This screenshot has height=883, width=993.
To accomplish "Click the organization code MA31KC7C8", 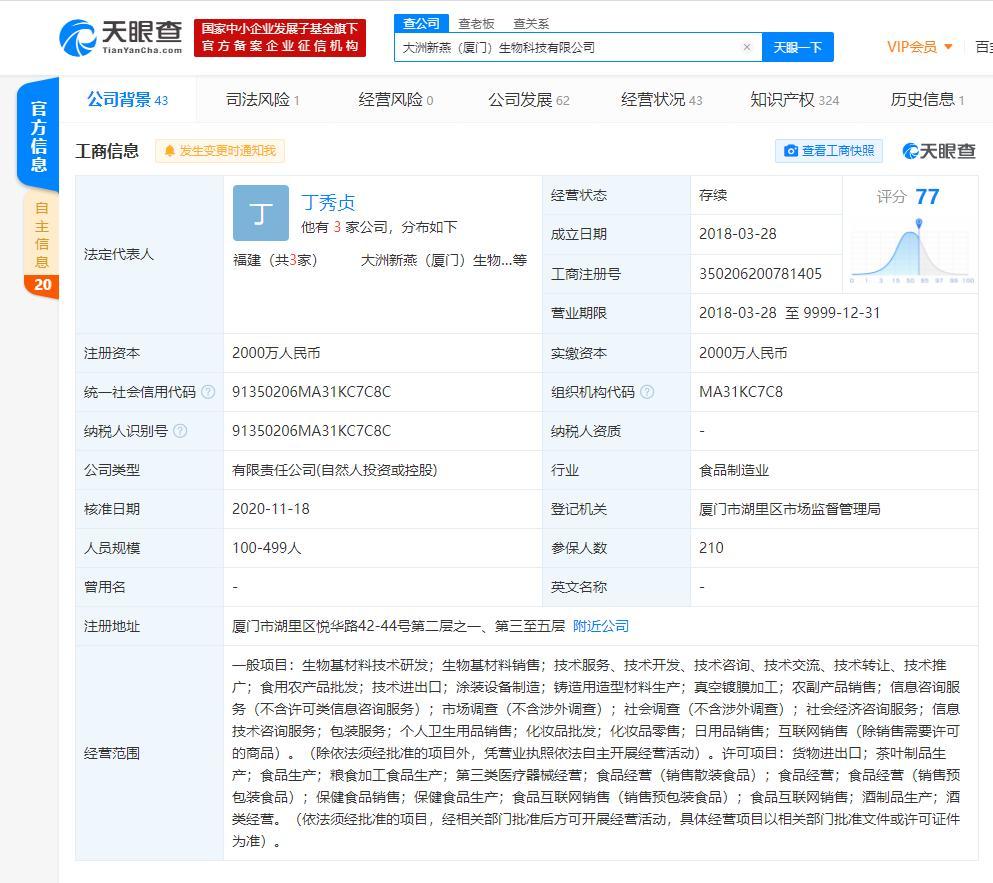I will point(741,392).
